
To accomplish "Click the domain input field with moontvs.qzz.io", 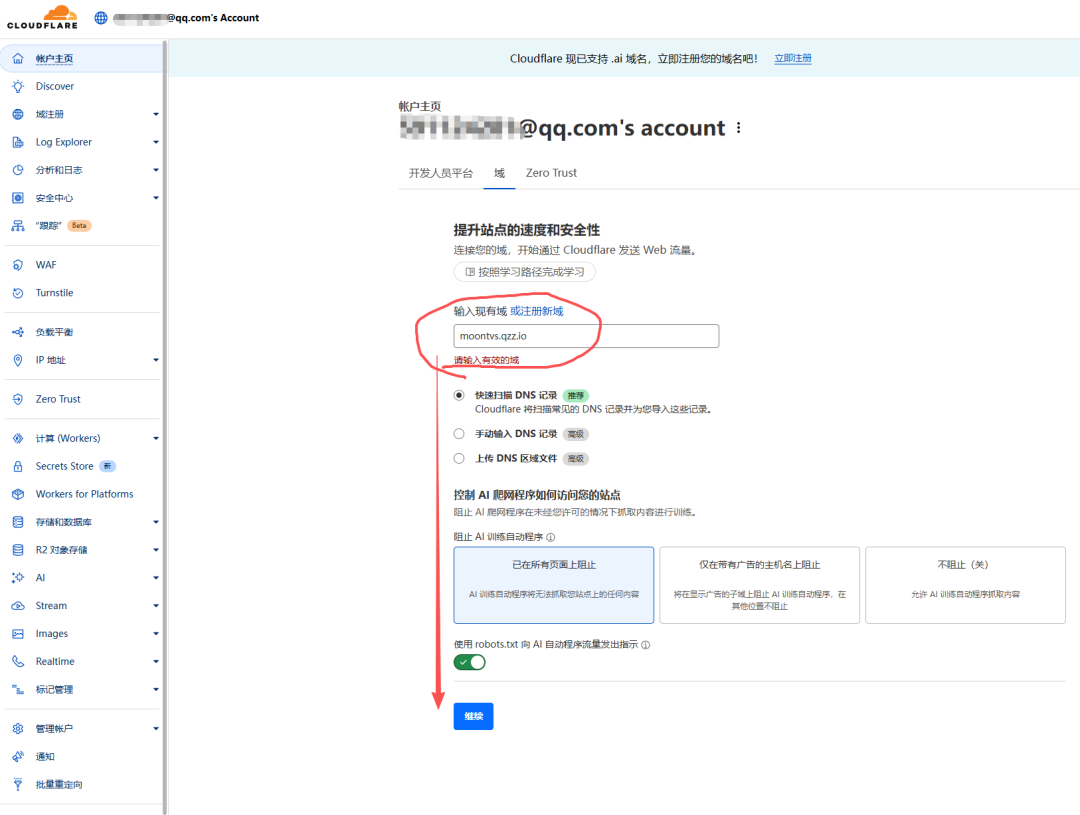I will [x=586, y=336].
